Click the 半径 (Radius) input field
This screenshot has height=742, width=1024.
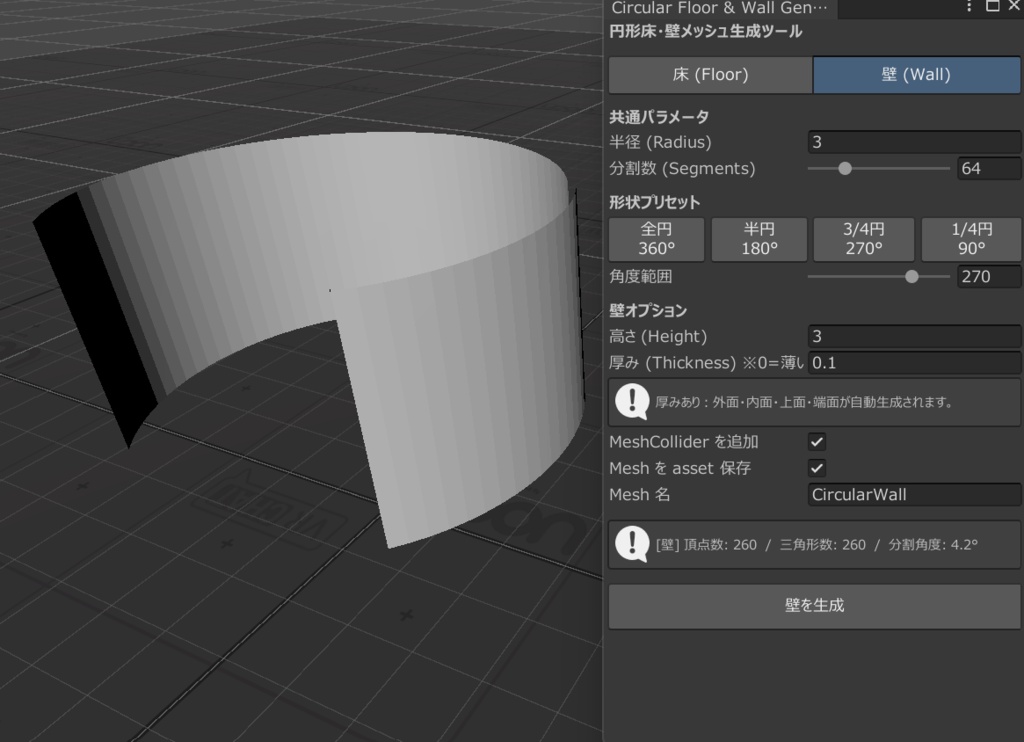pyautogui.click(x=914, y=142)
